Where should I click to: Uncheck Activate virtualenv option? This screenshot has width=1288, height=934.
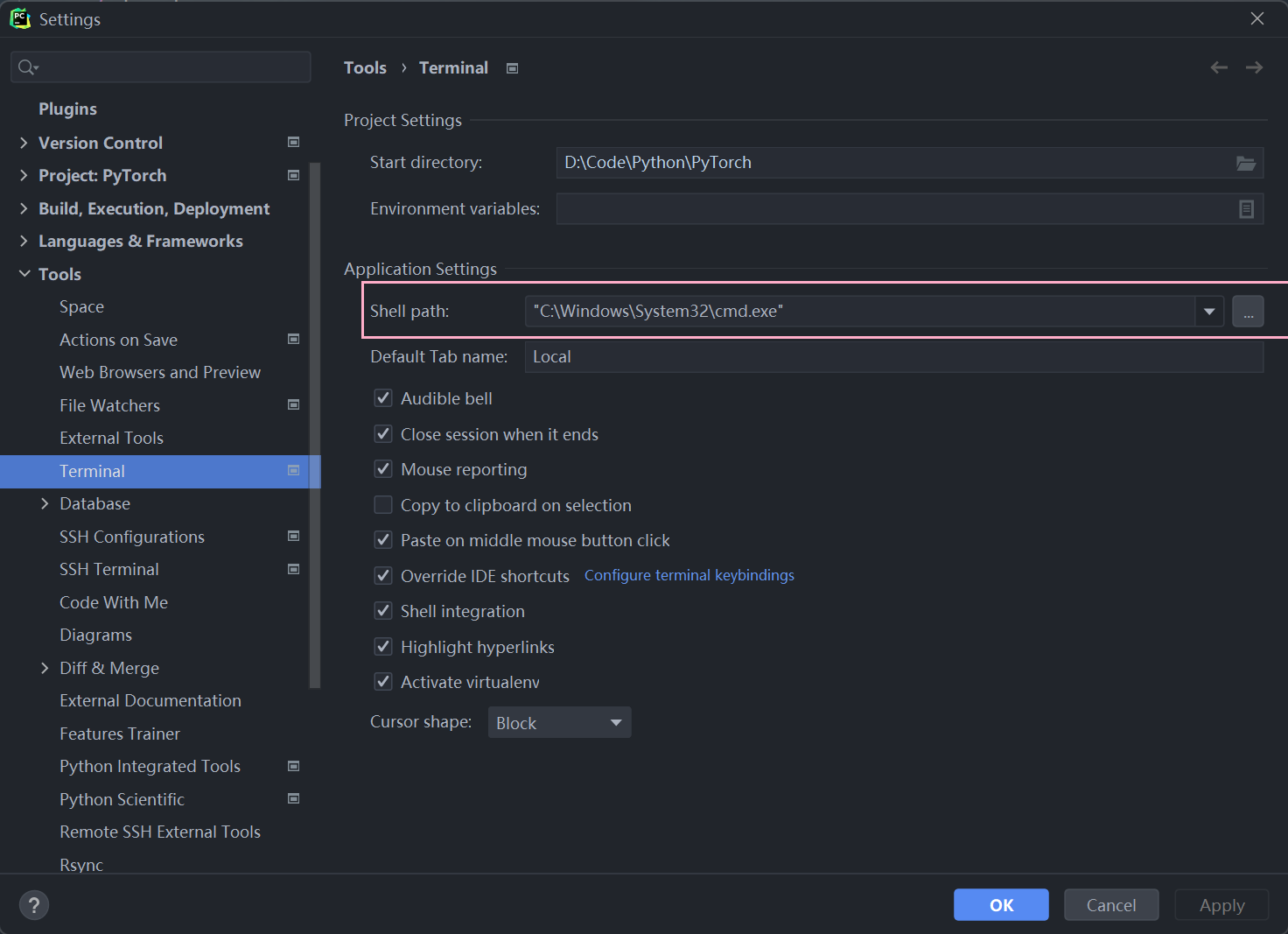(x=383, y=682)
